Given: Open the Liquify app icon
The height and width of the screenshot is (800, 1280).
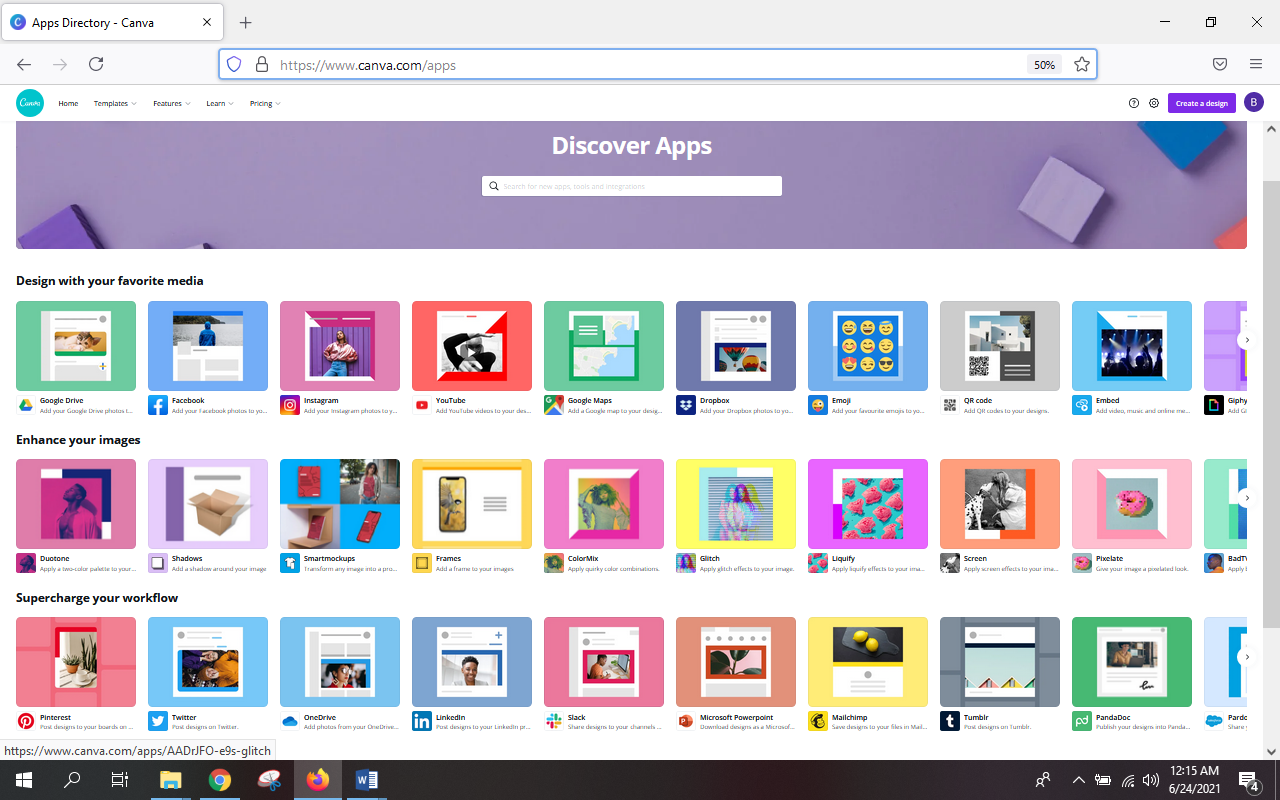Looking at the screenshot, I should [x=818, y=563].
